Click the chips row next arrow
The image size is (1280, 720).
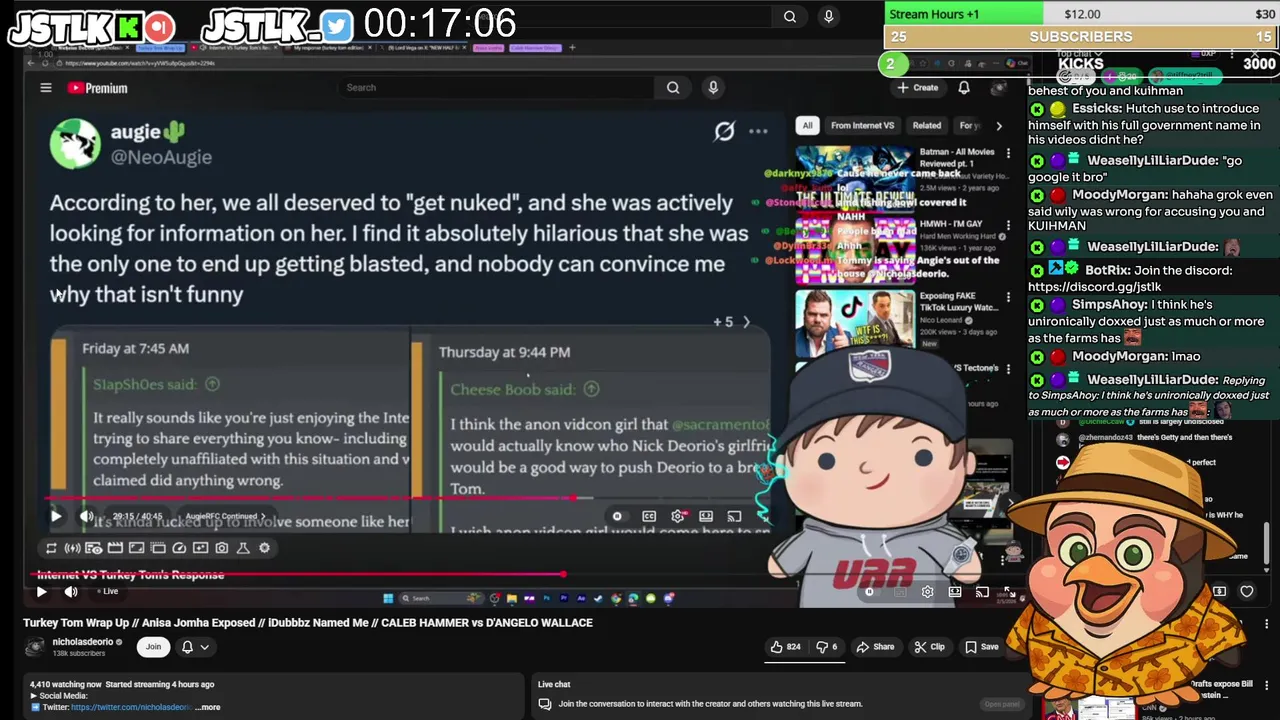pos(998,126)
